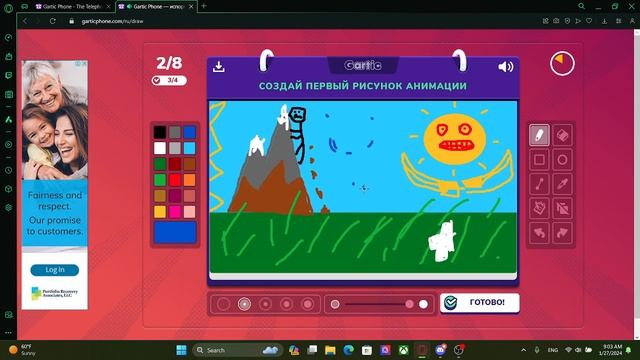Close the first Gartic Phone tab
The height and width of the screenshot is (360, 640).
(x=108, y=7)
